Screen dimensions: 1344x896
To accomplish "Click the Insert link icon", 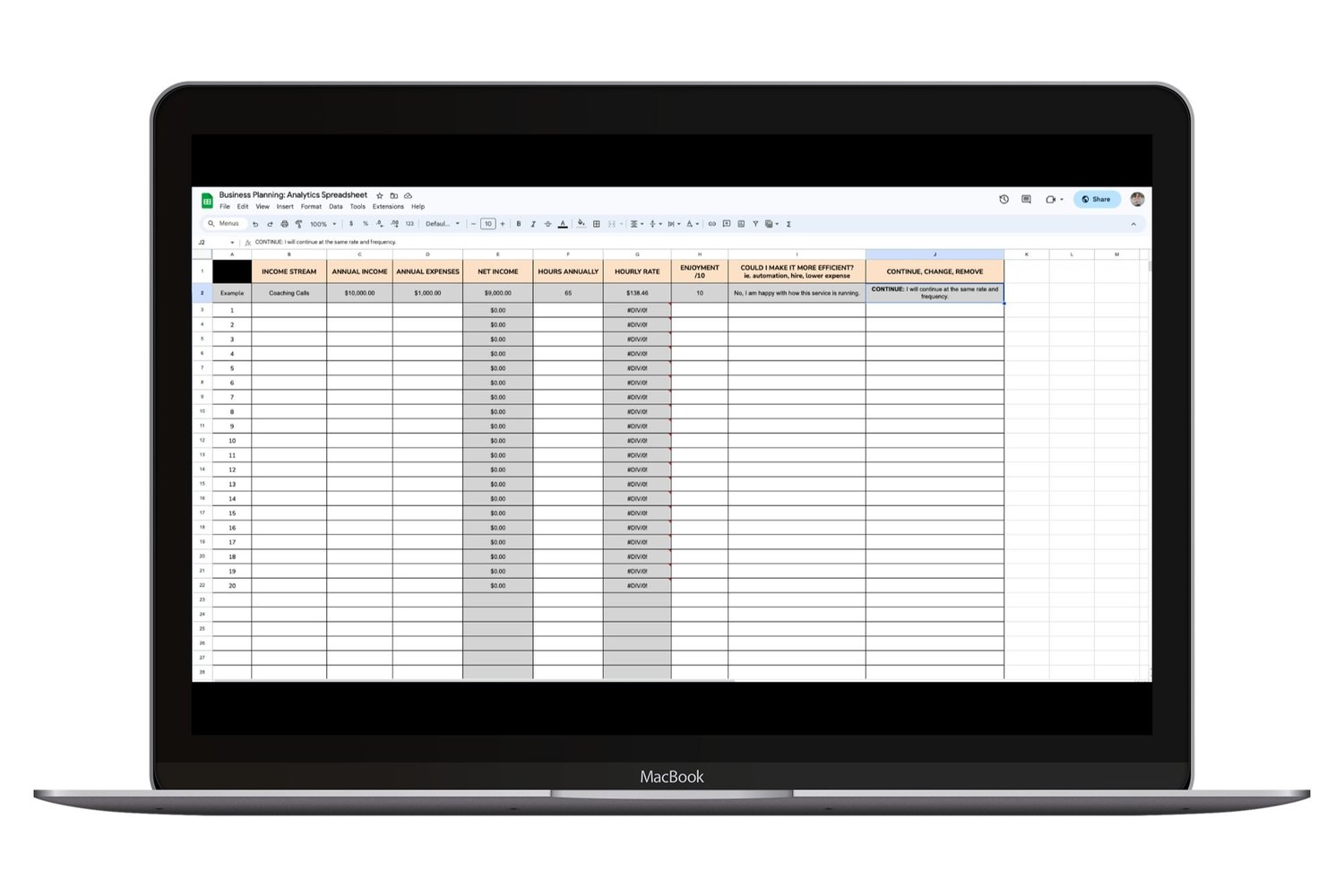I will [x=712, y=224].
